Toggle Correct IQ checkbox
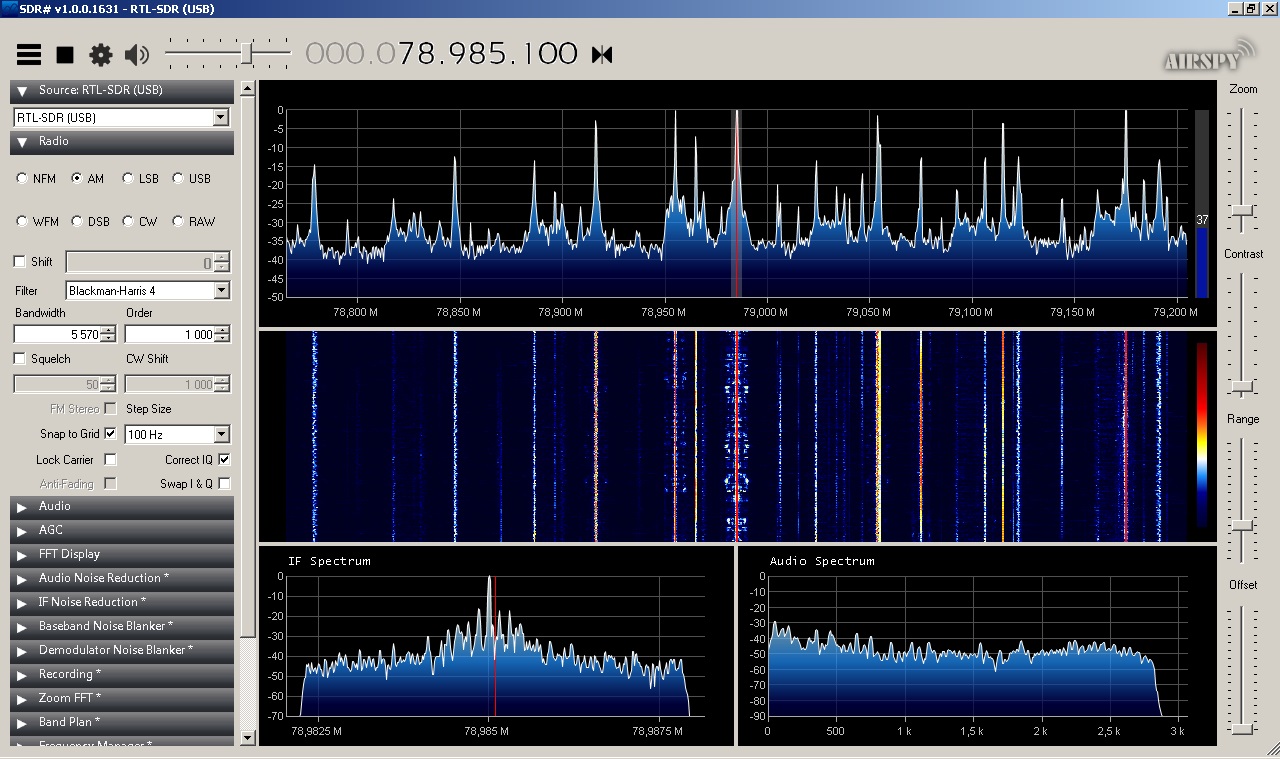Screen dimensions: 1280x759 224,460
